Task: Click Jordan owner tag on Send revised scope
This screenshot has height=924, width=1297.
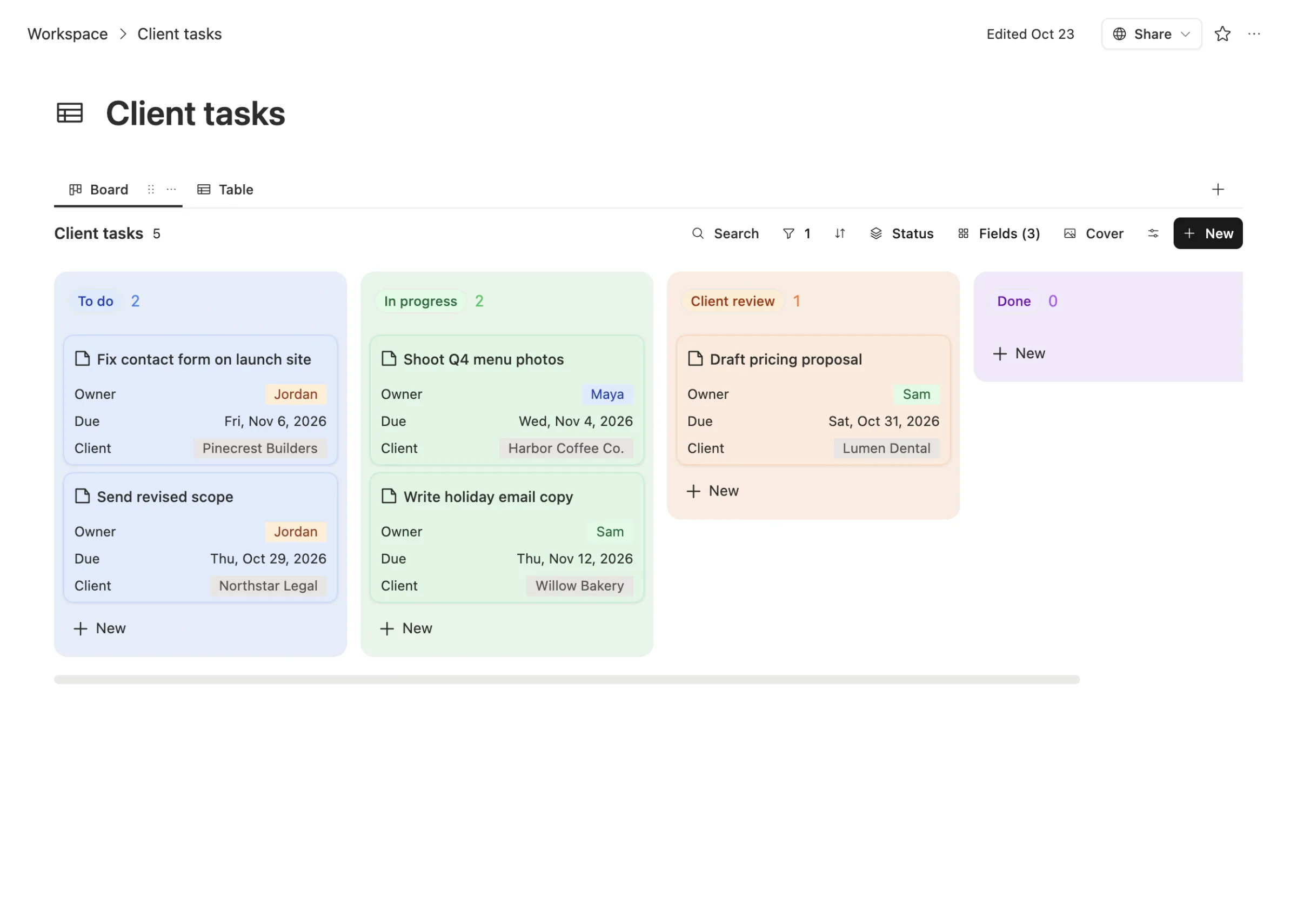Action: (x=296, y=532)
